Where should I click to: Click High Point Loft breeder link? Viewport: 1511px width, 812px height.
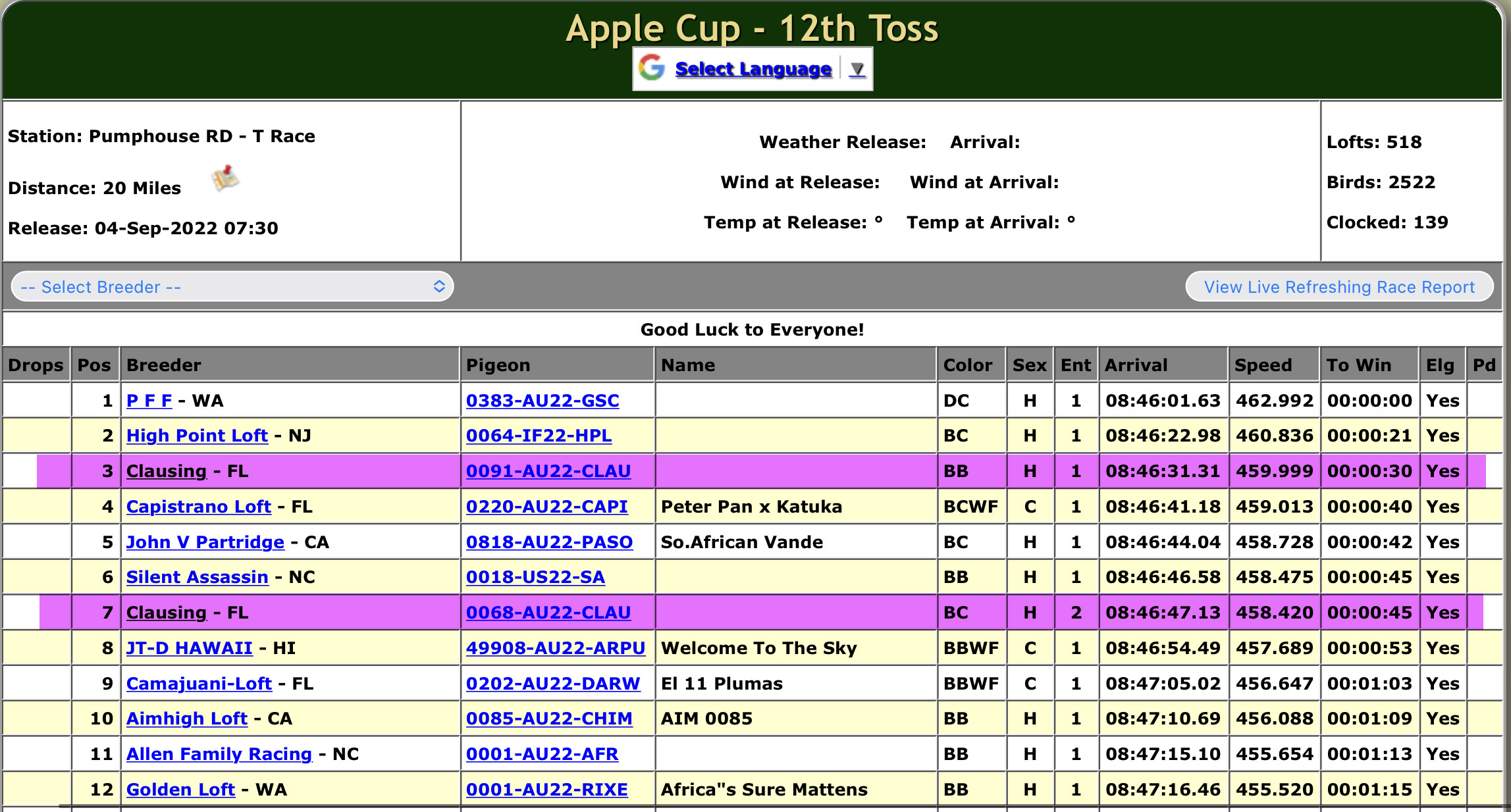[x=197, y=436]
